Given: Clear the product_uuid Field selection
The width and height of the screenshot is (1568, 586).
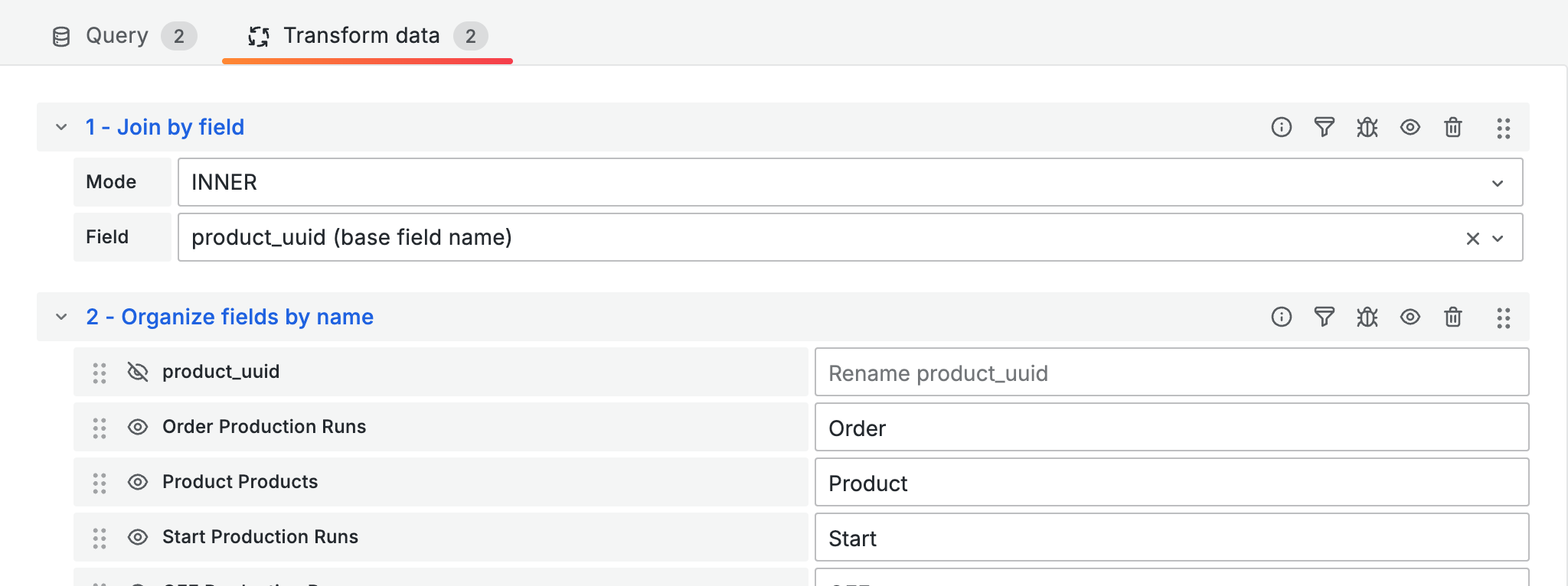Looking at the screenshot, I should [1472, 239].
